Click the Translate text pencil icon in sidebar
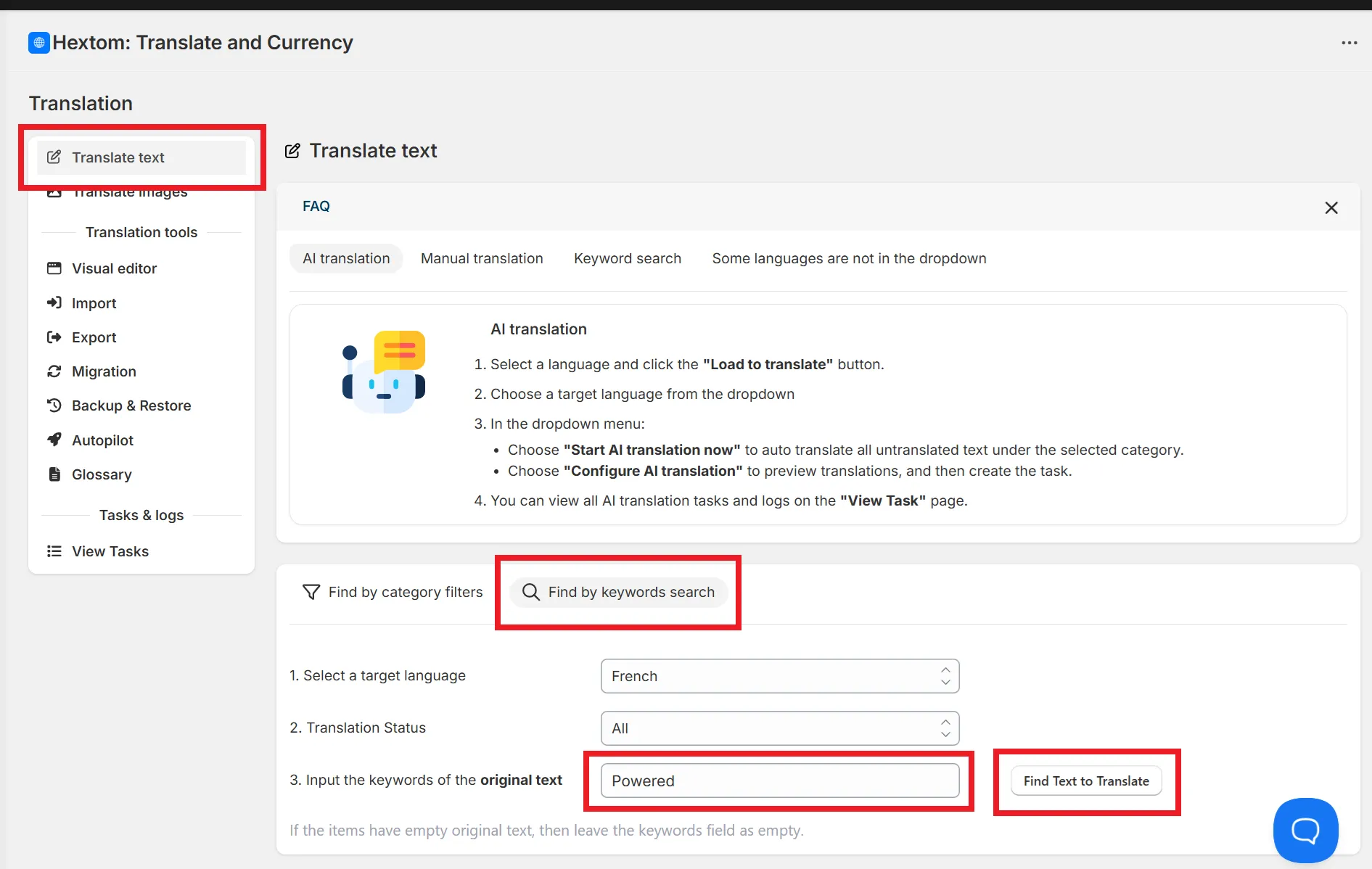The width and height of the screenshot is (1372, 869). (54, 157)
